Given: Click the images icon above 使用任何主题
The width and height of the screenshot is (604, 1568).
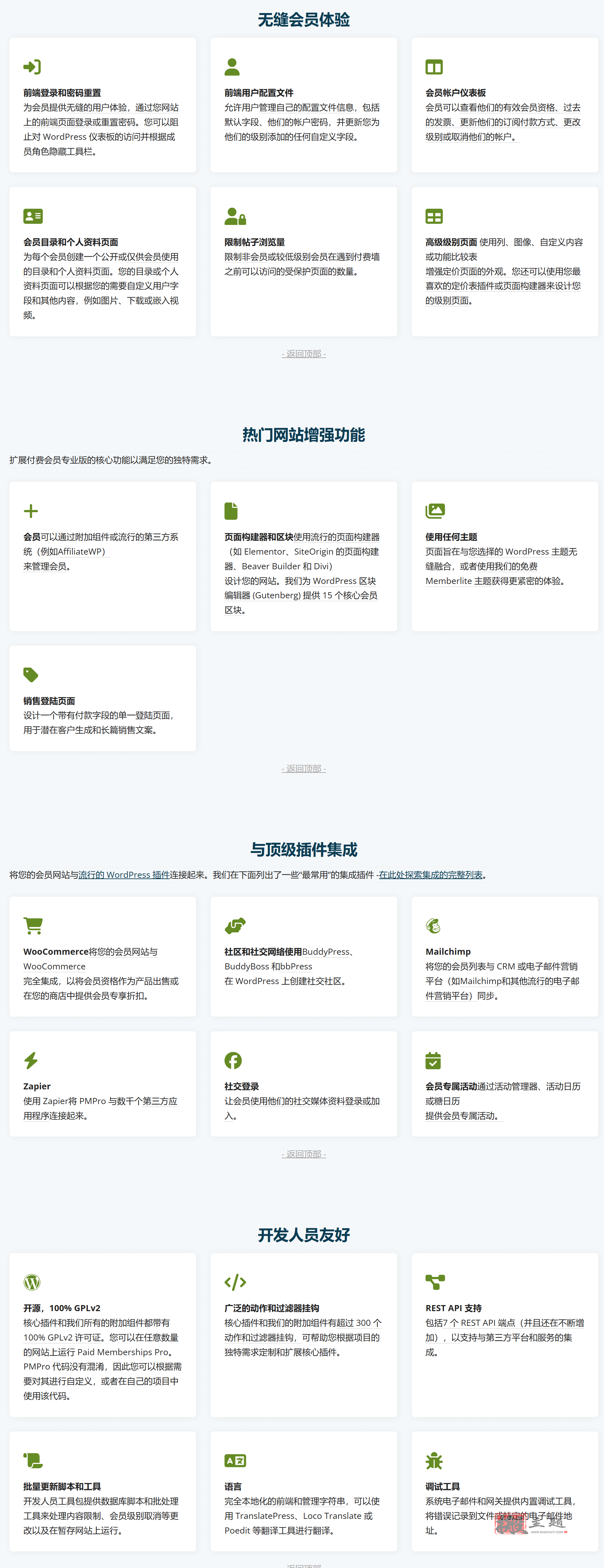Looking at the screenshot, I should coord(435,511).
